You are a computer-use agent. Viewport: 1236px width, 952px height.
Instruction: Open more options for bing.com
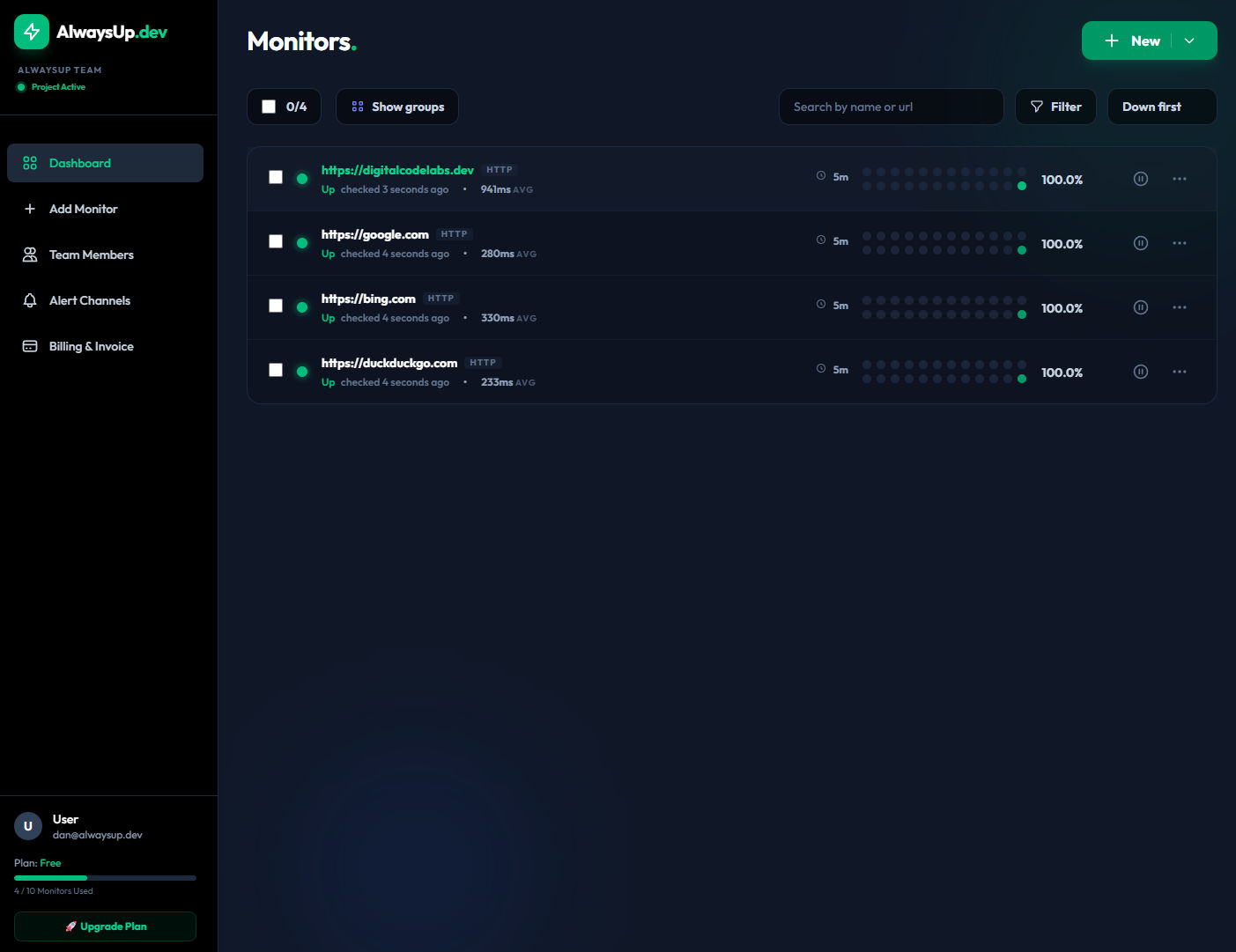tap(1180, 307)
